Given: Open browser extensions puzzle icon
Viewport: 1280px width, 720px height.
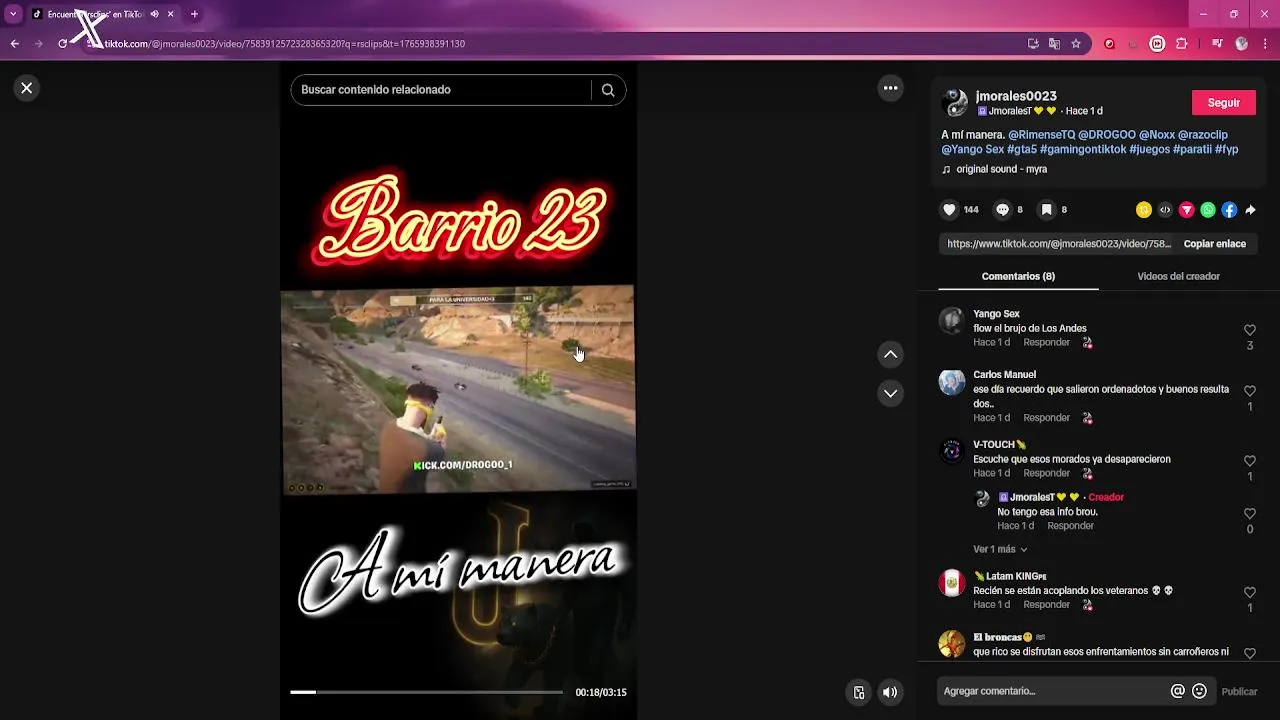Looking at the screenshot, I should pos(1181,44).
